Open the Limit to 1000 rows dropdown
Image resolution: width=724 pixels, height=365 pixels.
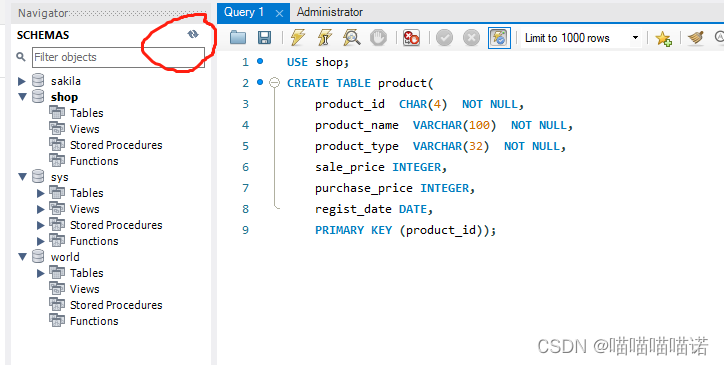click(x=635, y=38)
